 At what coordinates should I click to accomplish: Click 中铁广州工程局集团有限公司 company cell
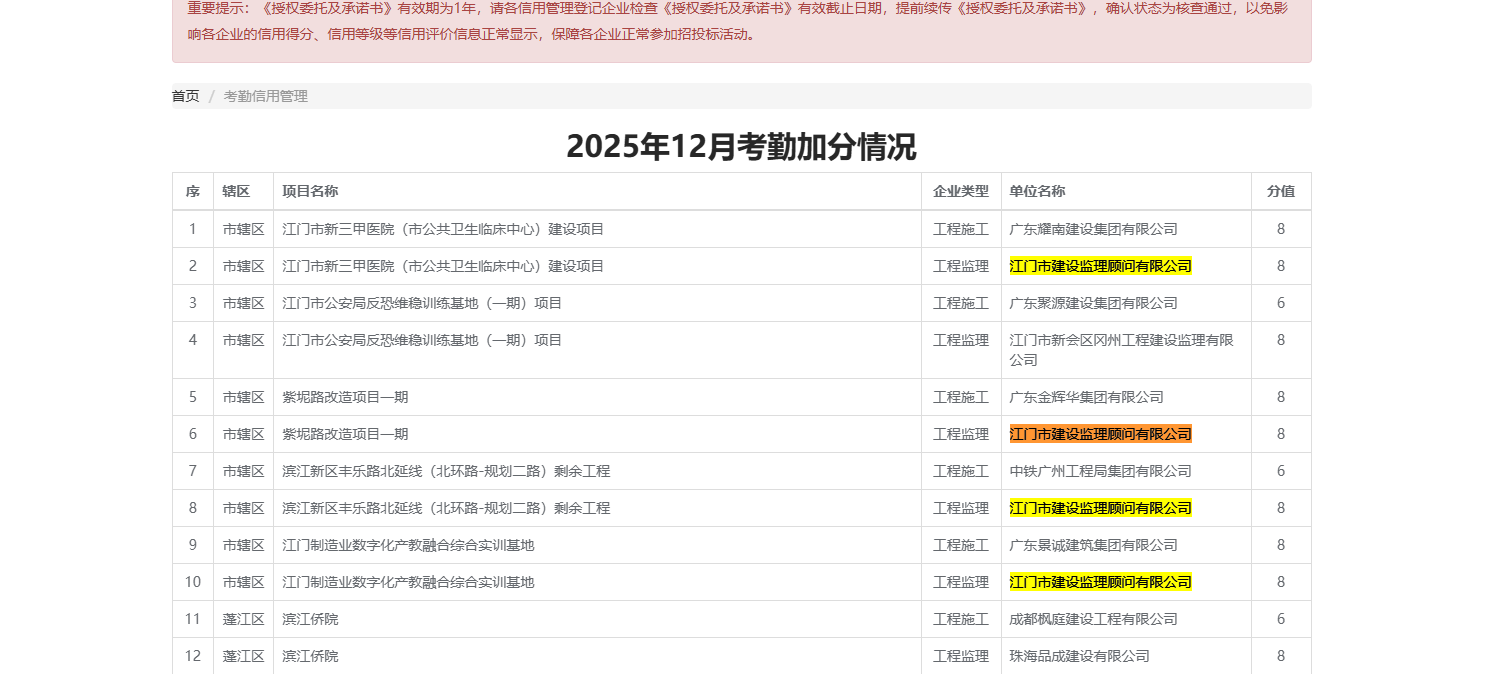coord(1100,471)
